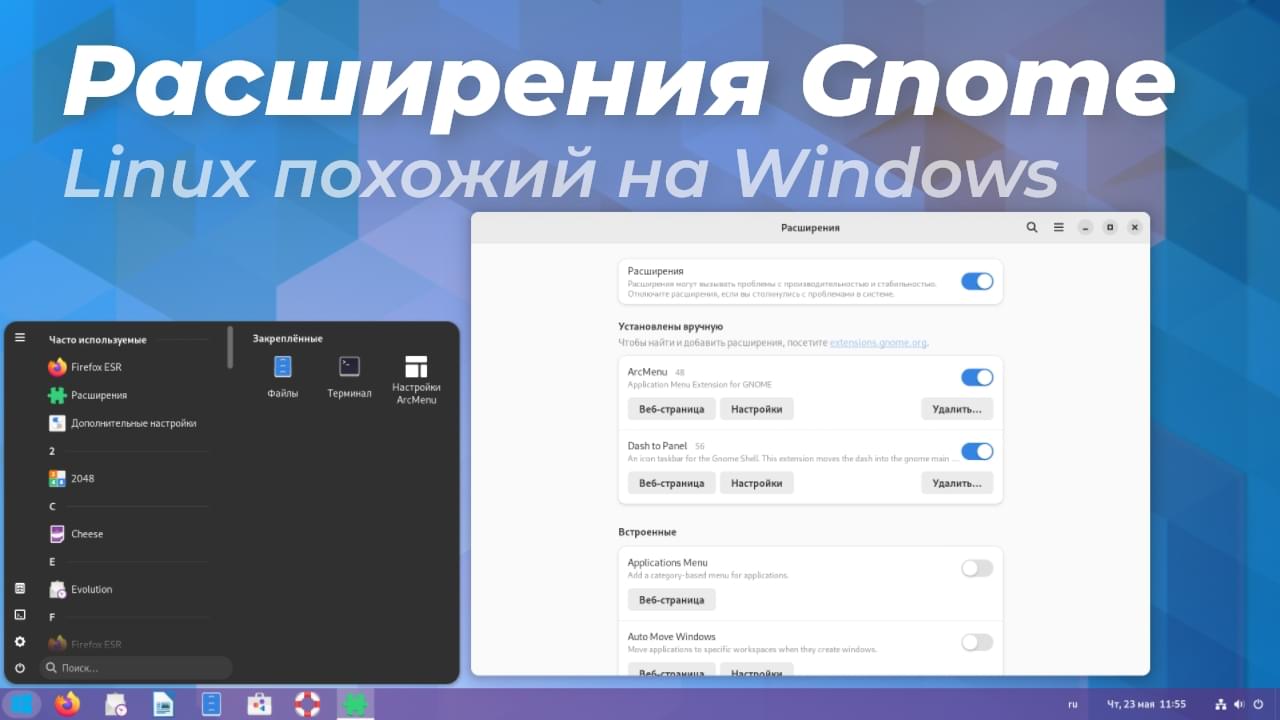Image resolution: width=1280 pixels, height=720 pixels.
Task: Follow the extensions.gnome.org link
Action: coord(878,343)
